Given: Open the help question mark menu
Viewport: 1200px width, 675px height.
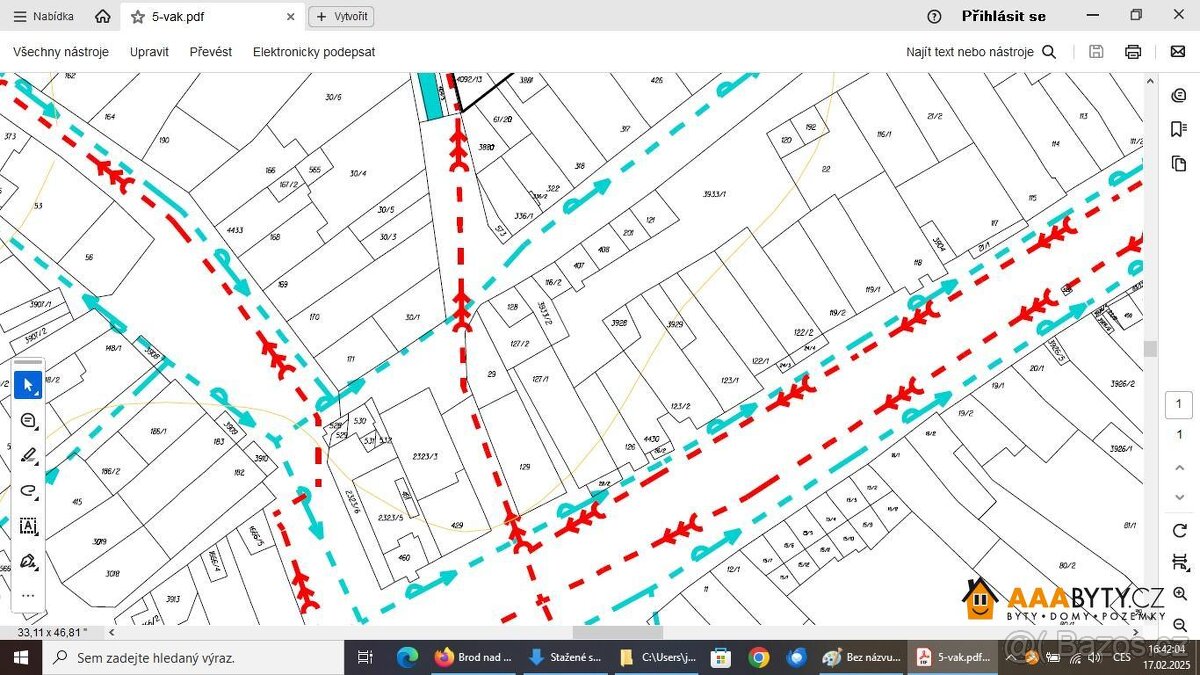Looking at the screenshot, I should [x=934, y=16].
